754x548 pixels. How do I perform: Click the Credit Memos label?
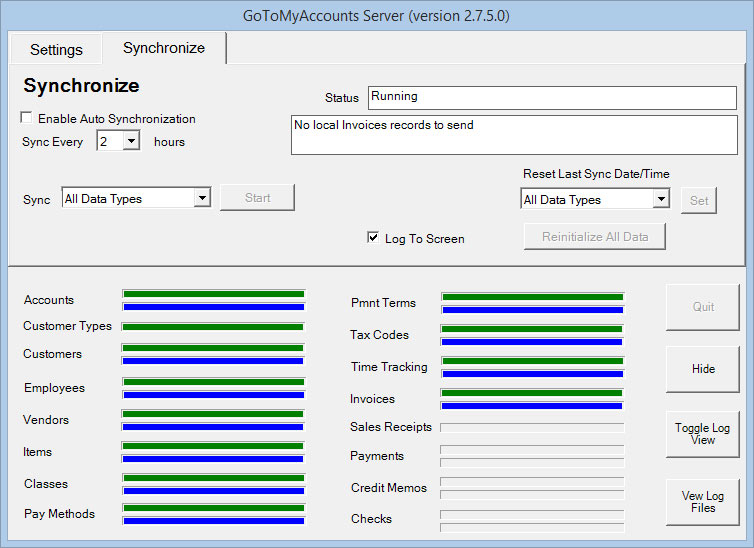(x=389, y=488)
